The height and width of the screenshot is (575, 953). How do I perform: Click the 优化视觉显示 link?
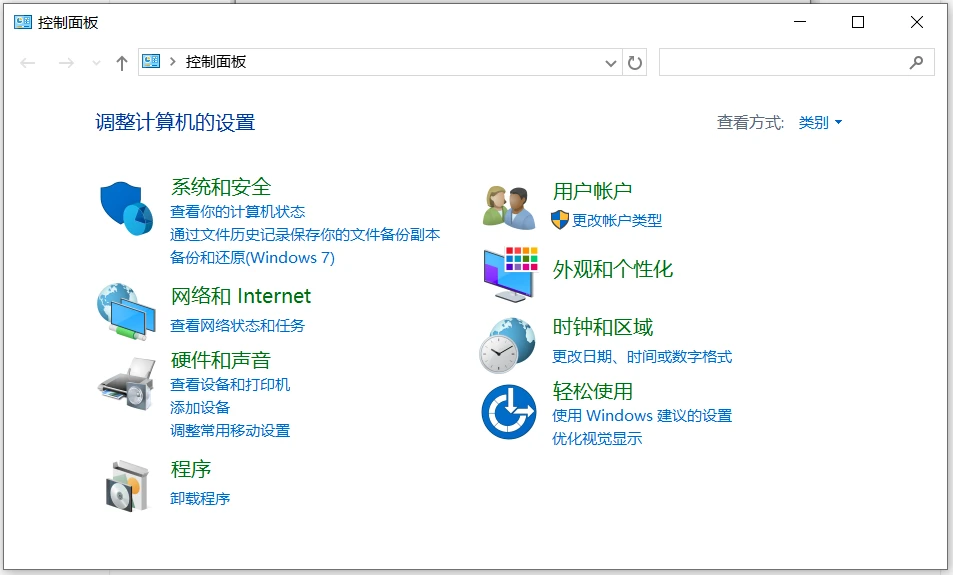(597, 439)
